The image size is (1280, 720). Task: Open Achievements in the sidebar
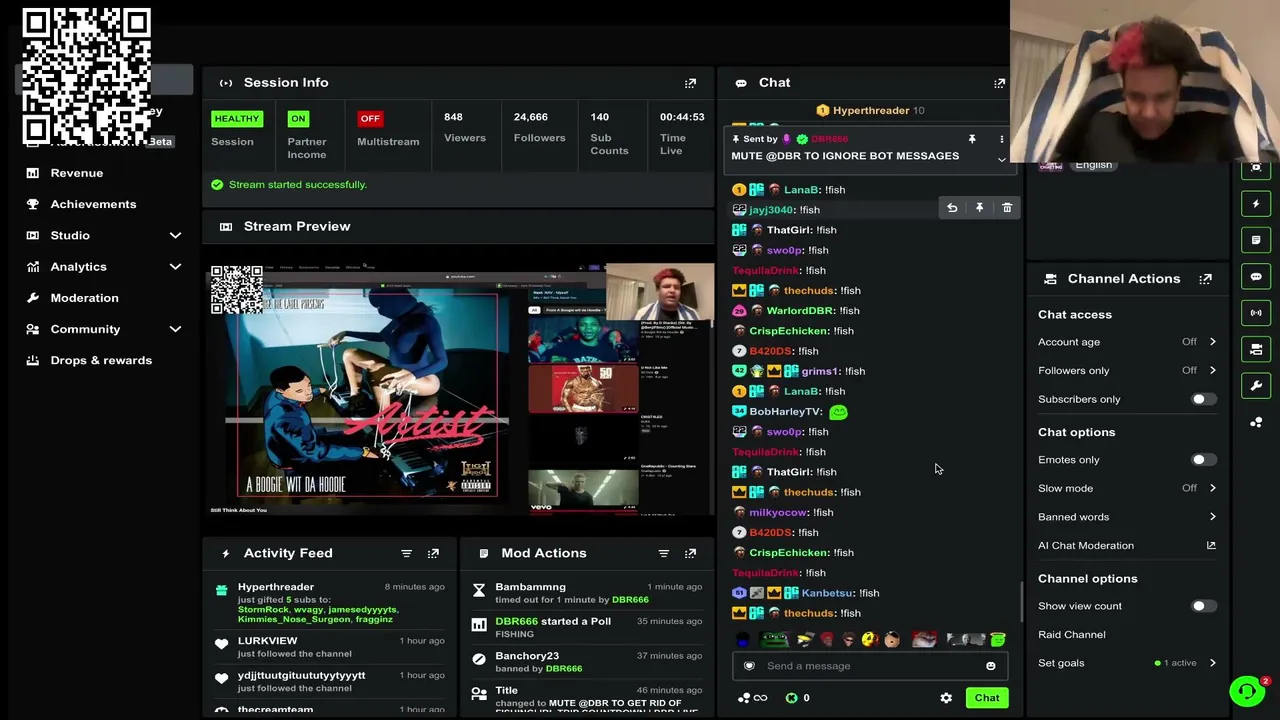point(93,204)
